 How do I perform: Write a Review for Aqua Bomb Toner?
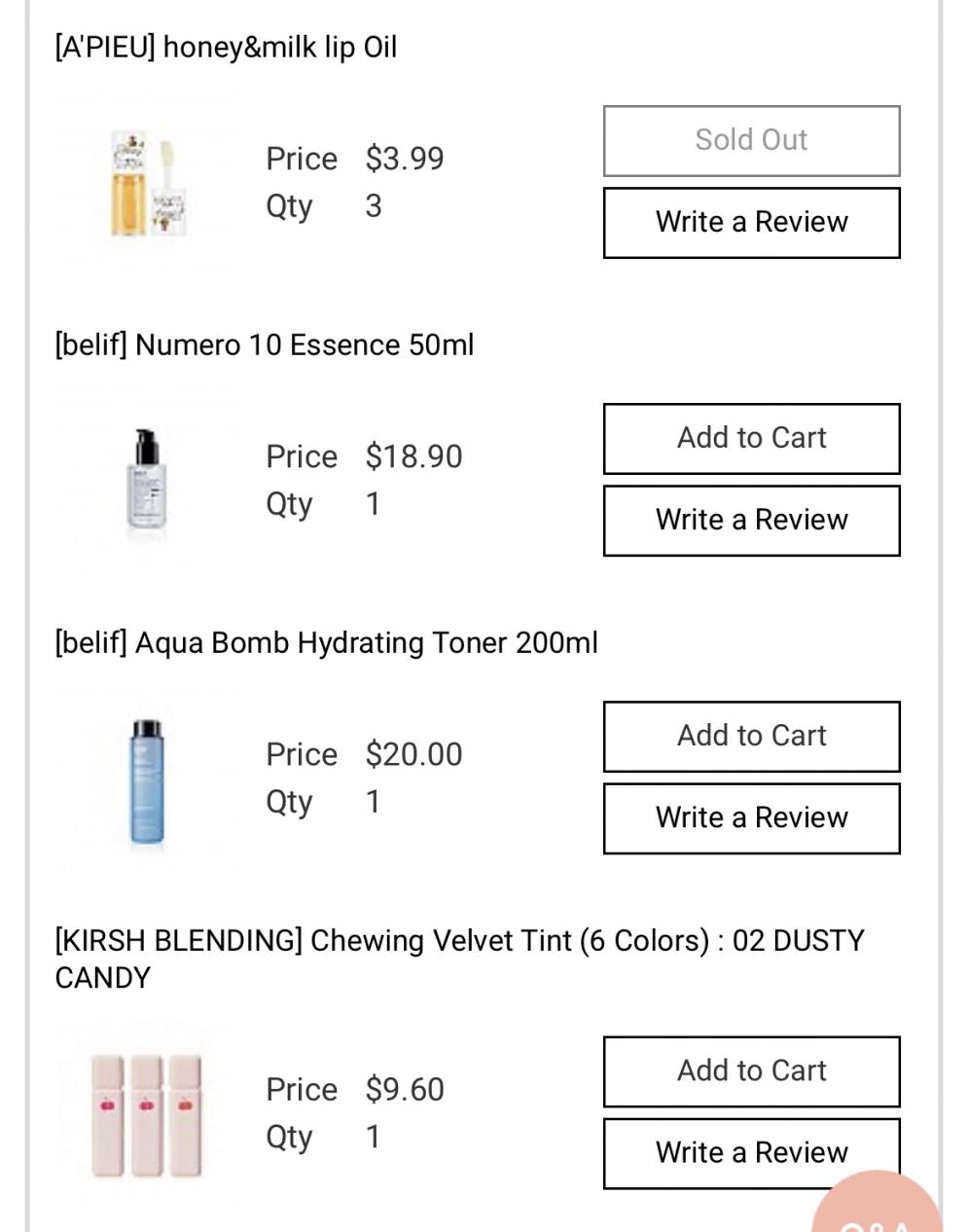point(751,818)
